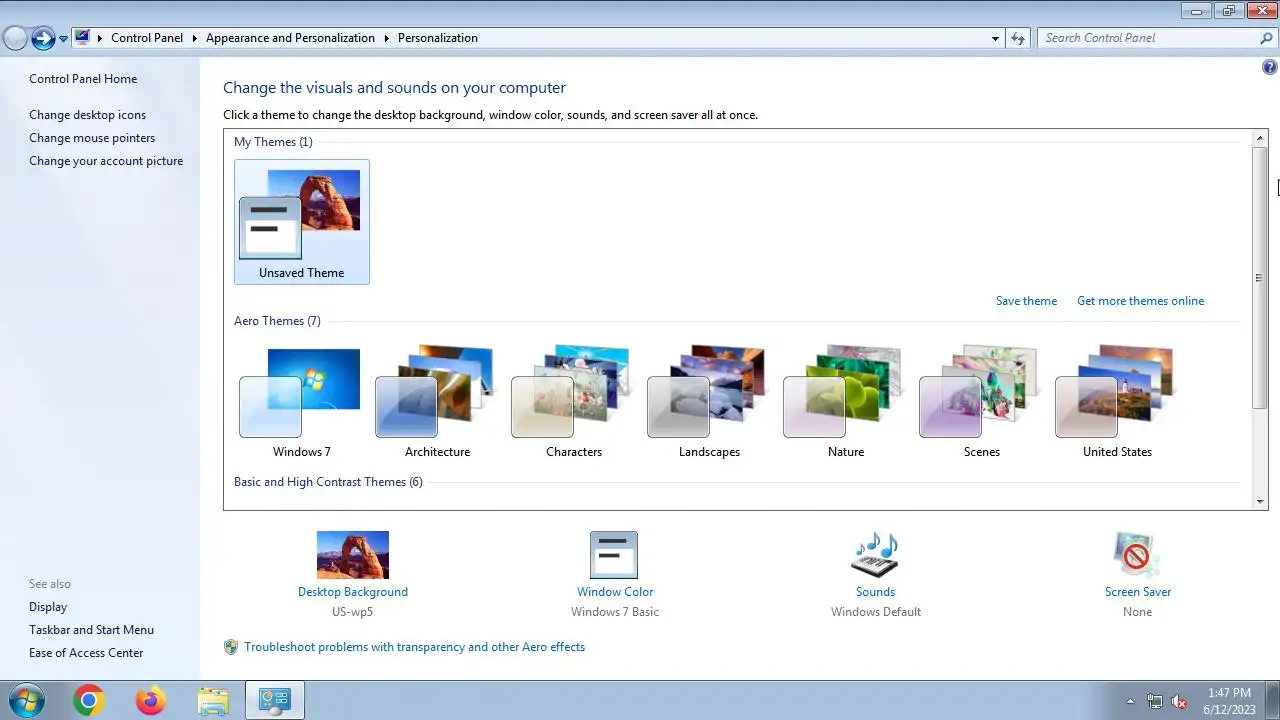Screen dimensions: 1280x720
Task: Click the search magnifier icon
Action: (1266, 38)
